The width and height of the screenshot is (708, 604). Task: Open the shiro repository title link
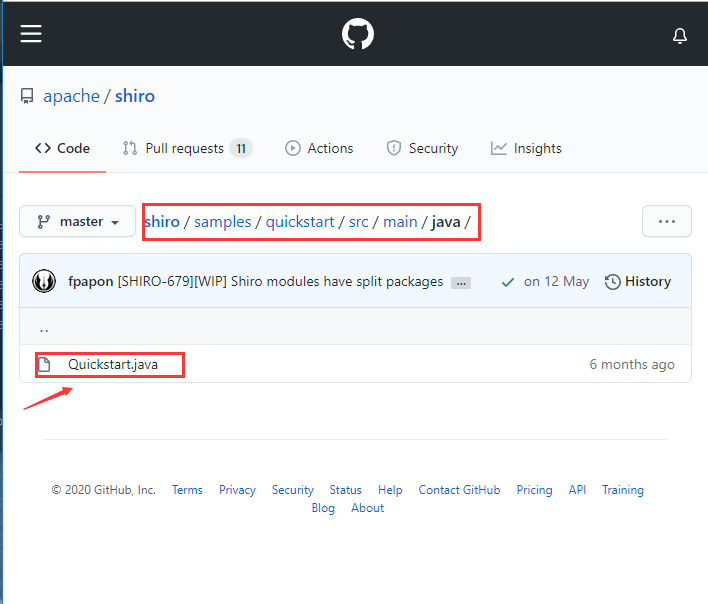[x=135, y=96]
